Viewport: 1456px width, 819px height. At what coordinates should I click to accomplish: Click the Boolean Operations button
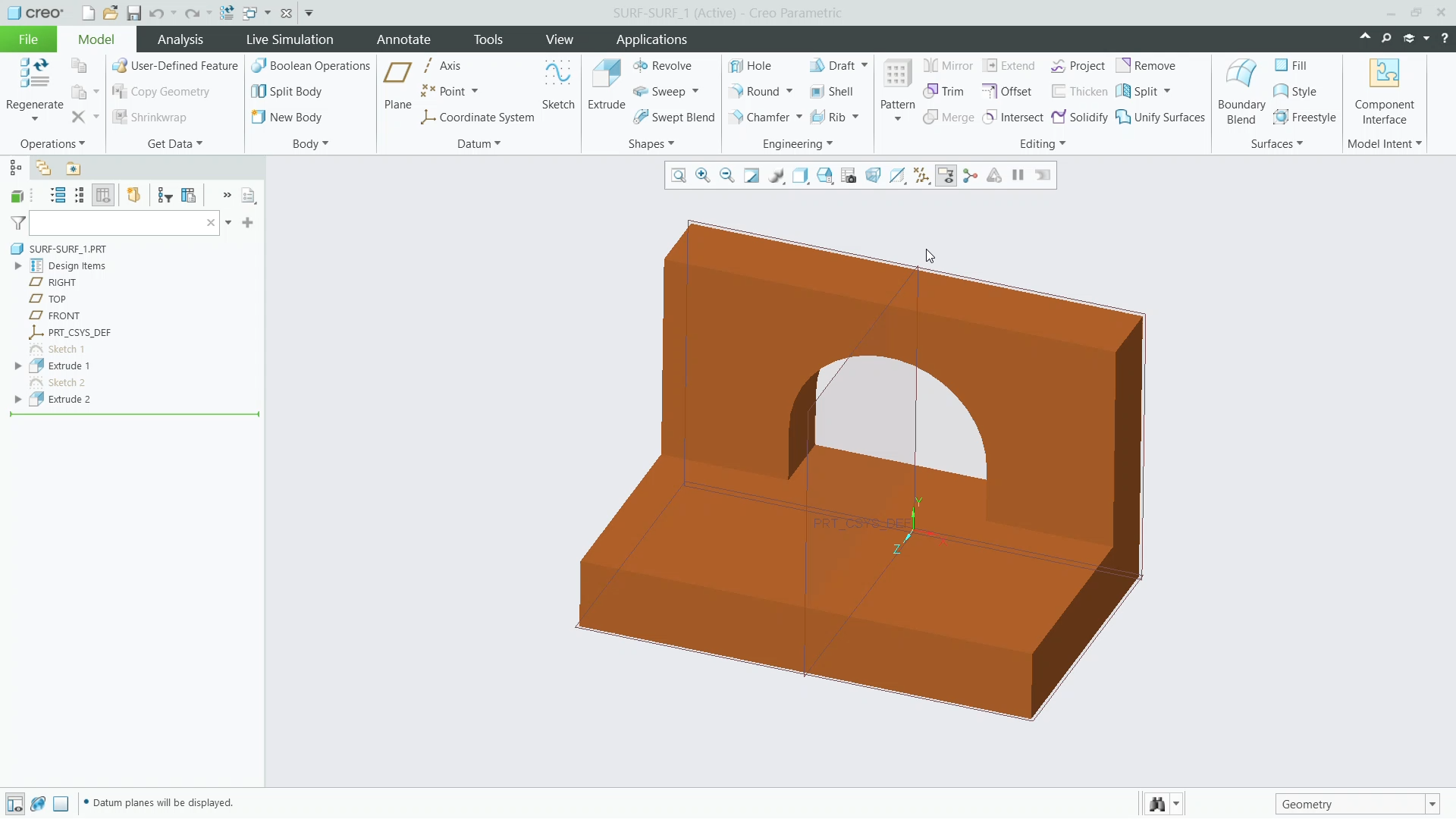coord(310,66)
